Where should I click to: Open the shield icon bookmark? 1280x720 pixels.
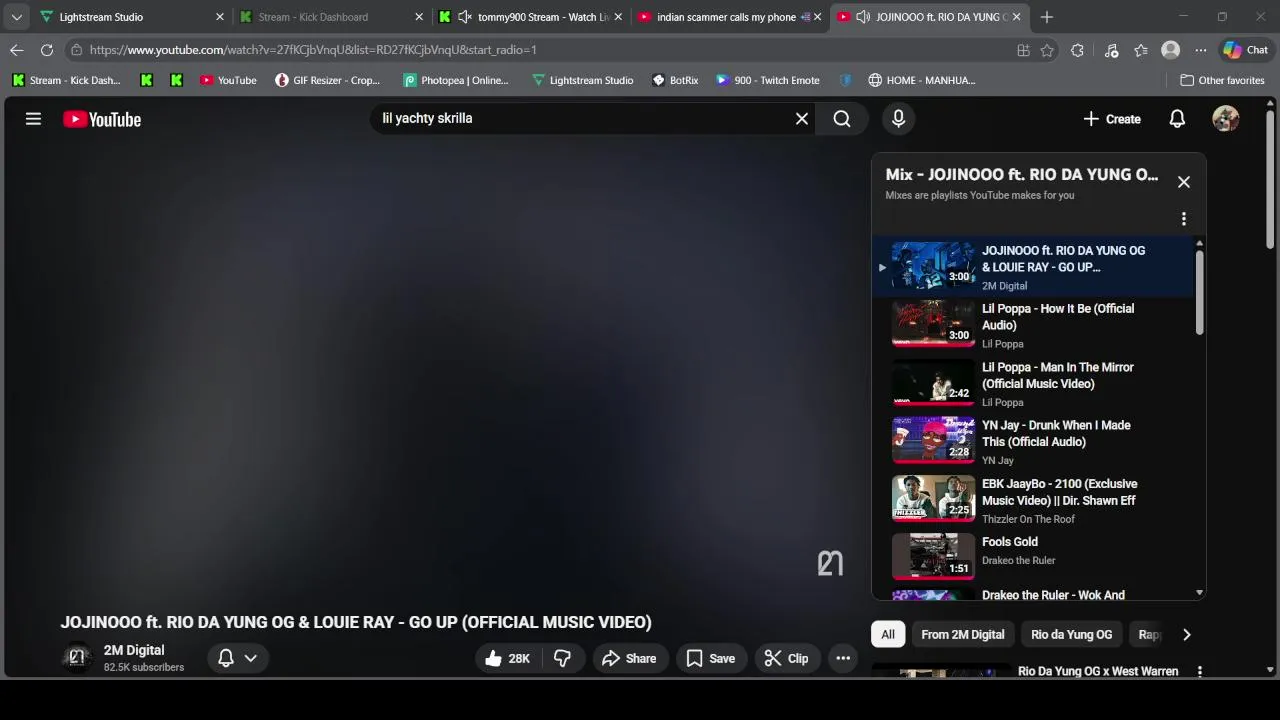point(846,80)
